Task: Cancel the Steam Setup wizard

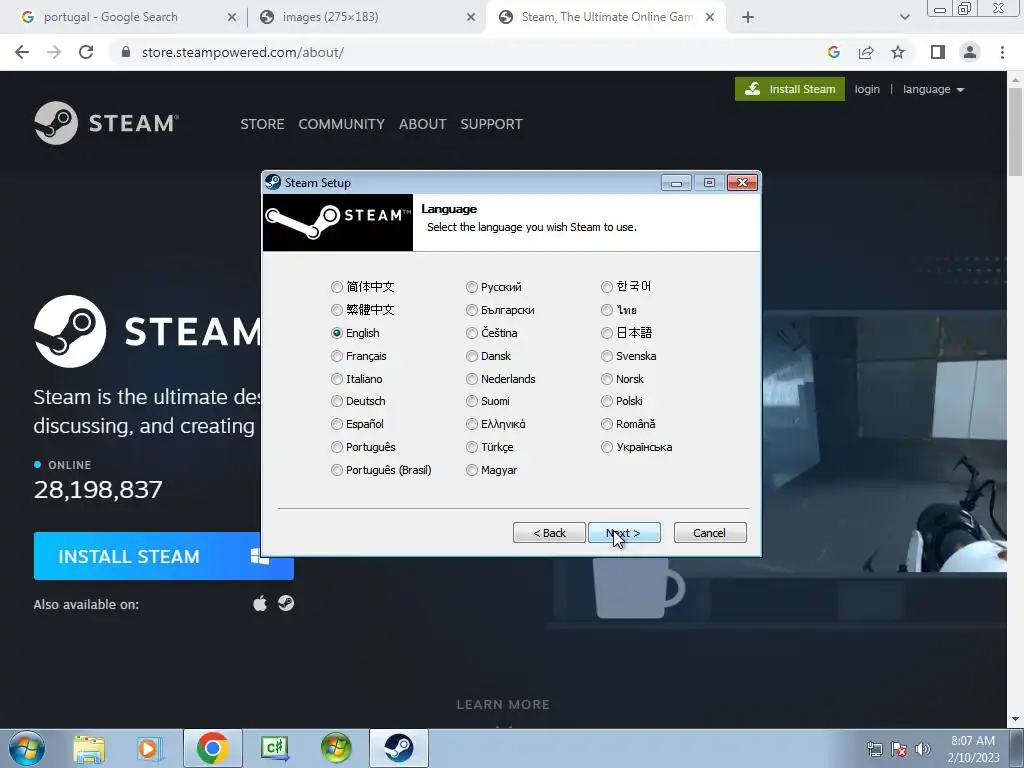Action: point(710,533)
